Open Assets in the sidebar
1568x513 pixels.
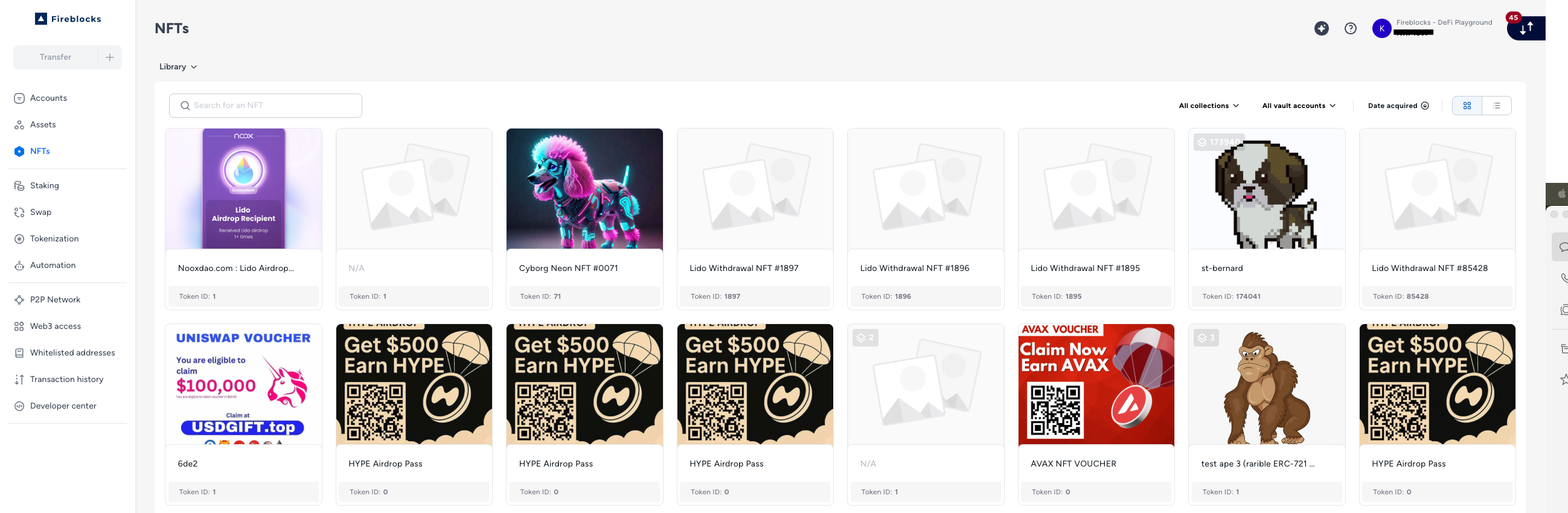click(x=43, y=125)
